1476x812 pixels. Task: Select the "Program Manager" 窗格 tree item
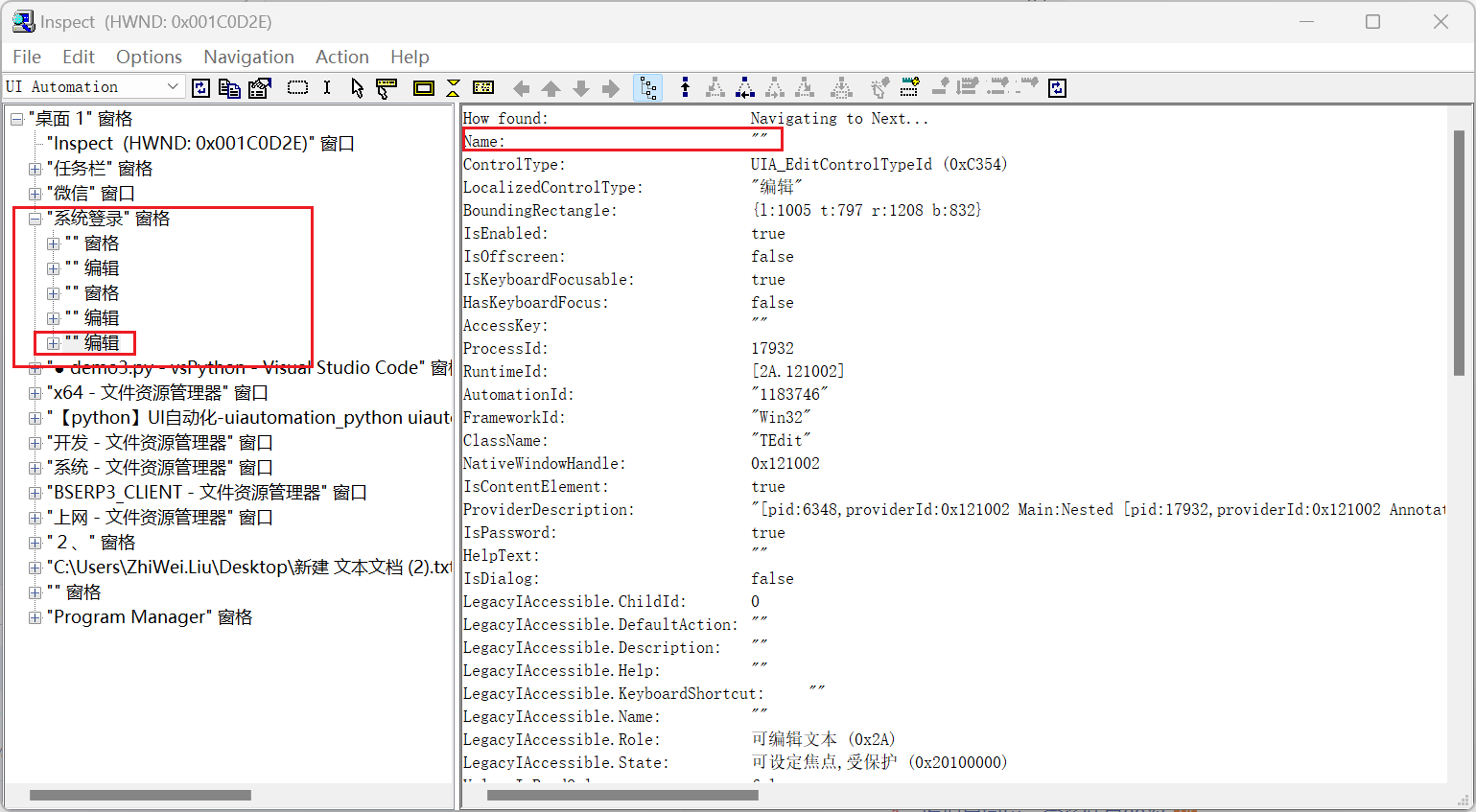(150, 617)
